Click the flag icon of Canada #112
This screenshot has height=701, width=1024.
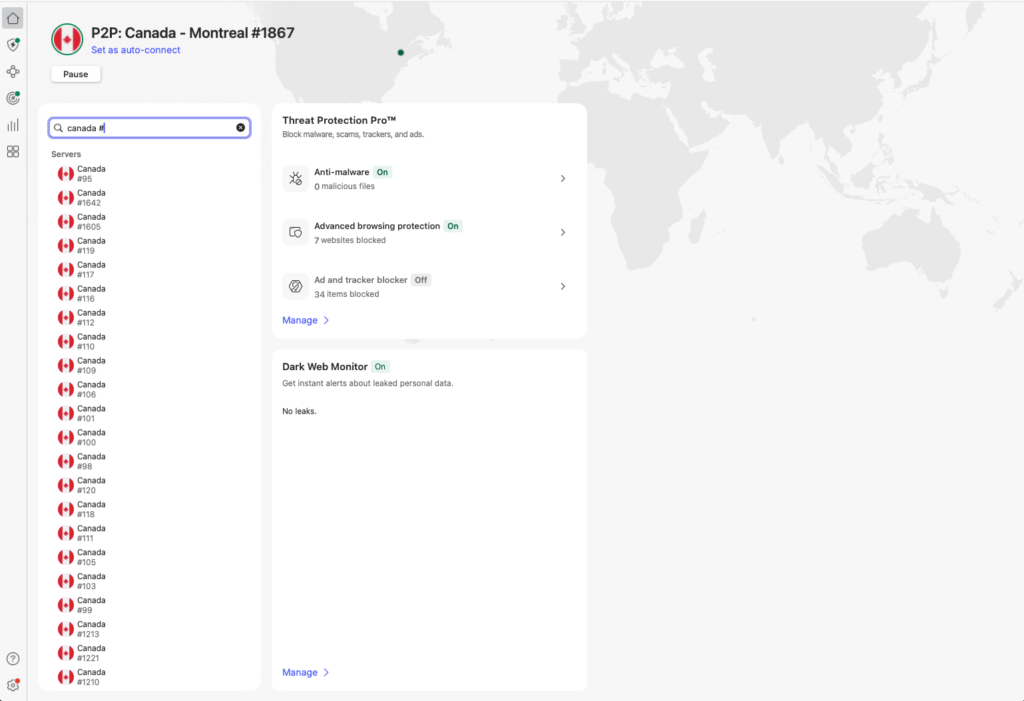[x=65, y=318]
